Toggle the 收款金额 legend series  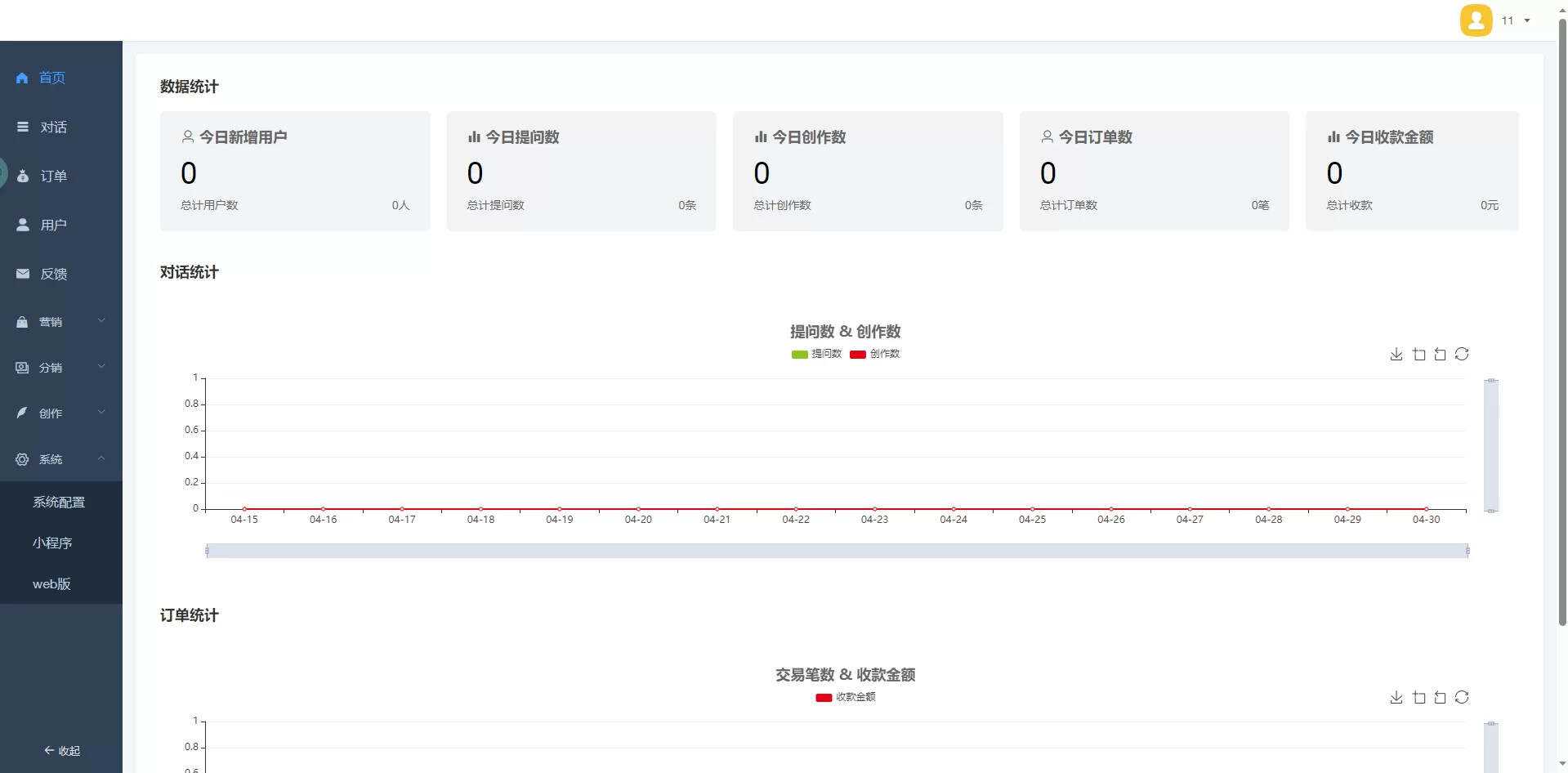click(846, 697)
